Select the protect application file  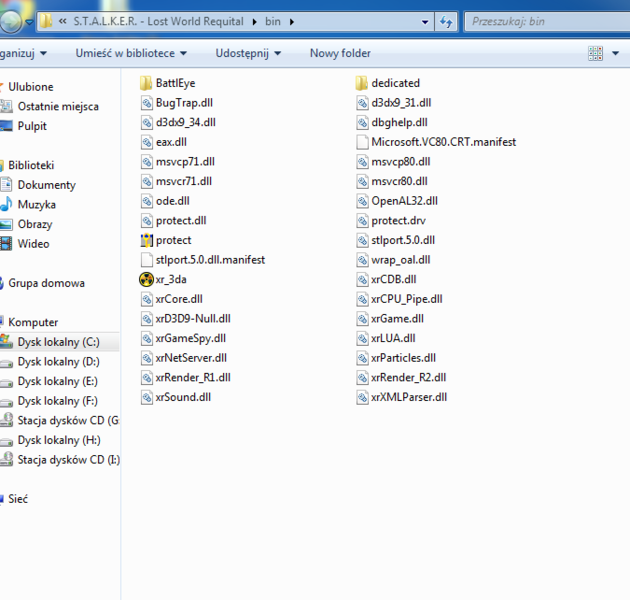coord(172,240)
